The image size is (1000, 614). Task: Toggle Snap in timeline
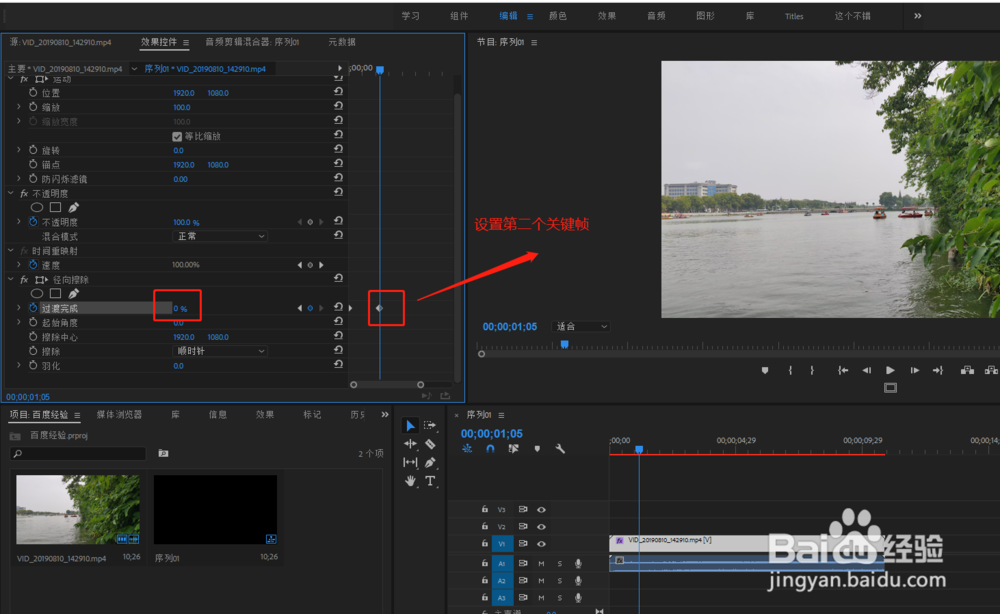(x=490, y=449)
